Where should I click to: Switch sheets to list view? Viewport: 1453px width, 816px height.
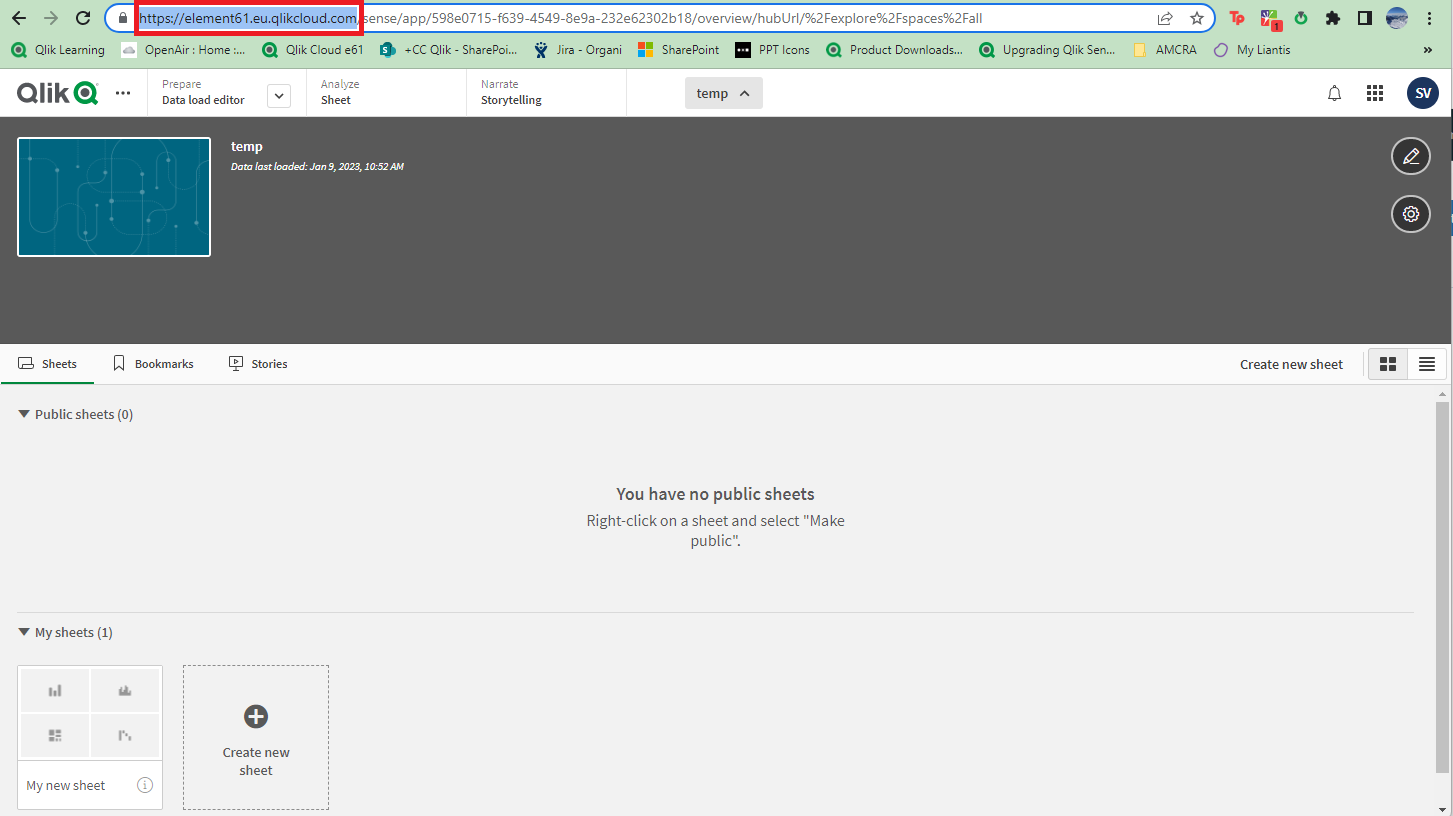tap(1427, 364)
